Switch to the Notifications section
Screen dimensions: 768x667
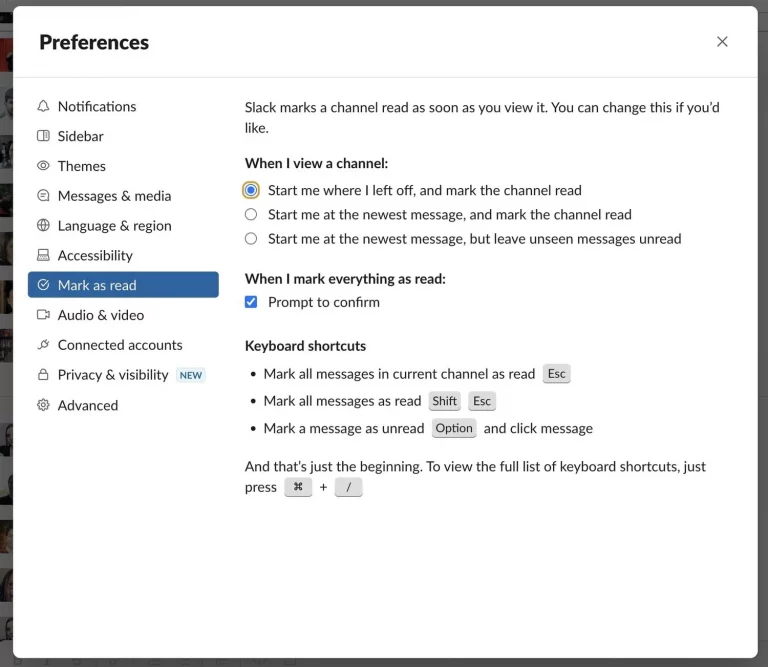pos(97,106)
